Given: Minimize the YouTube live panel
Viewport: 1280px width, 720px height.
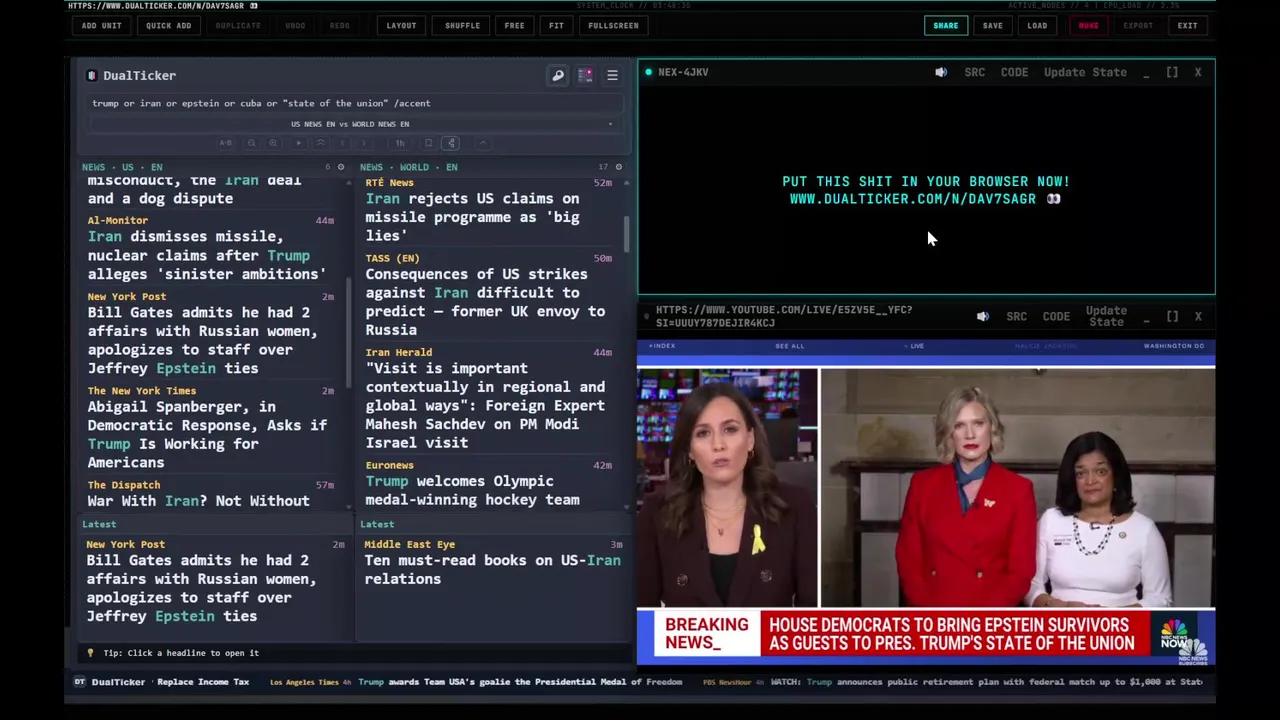Looking at the screenshot, I should click(x=1146, y=316).
